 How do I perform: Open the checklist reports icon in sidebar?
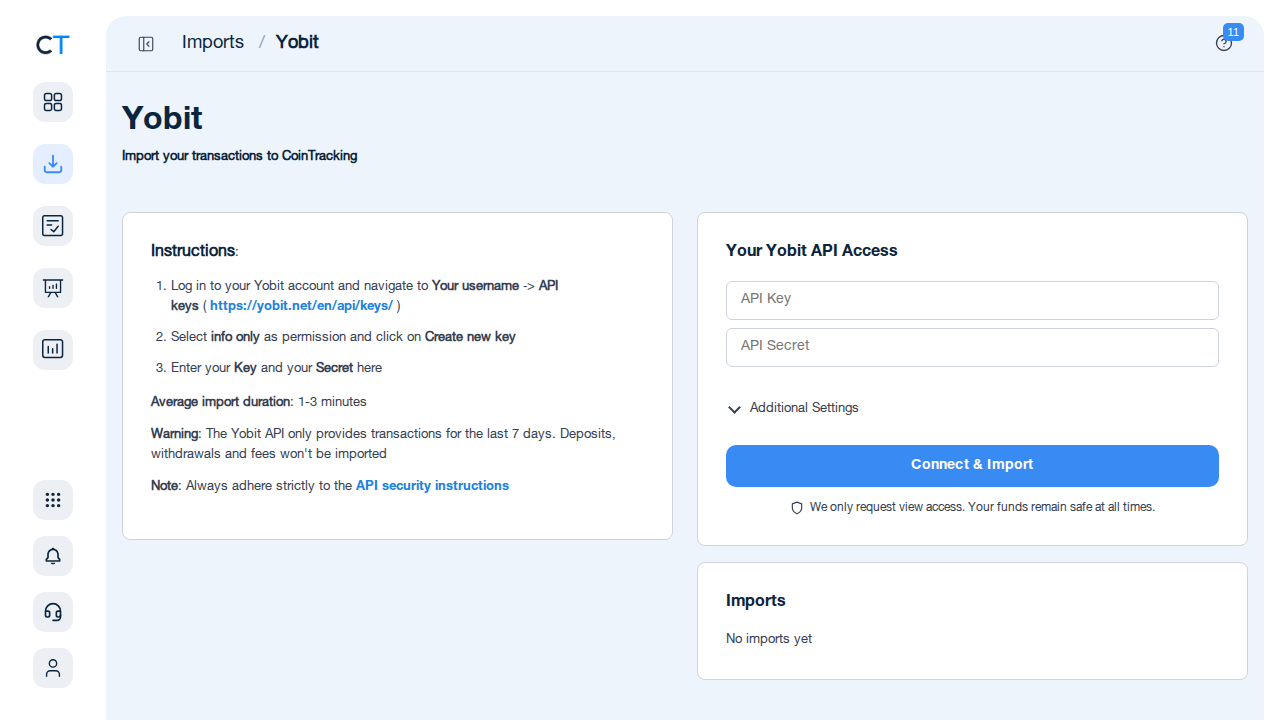coord(53,226)
